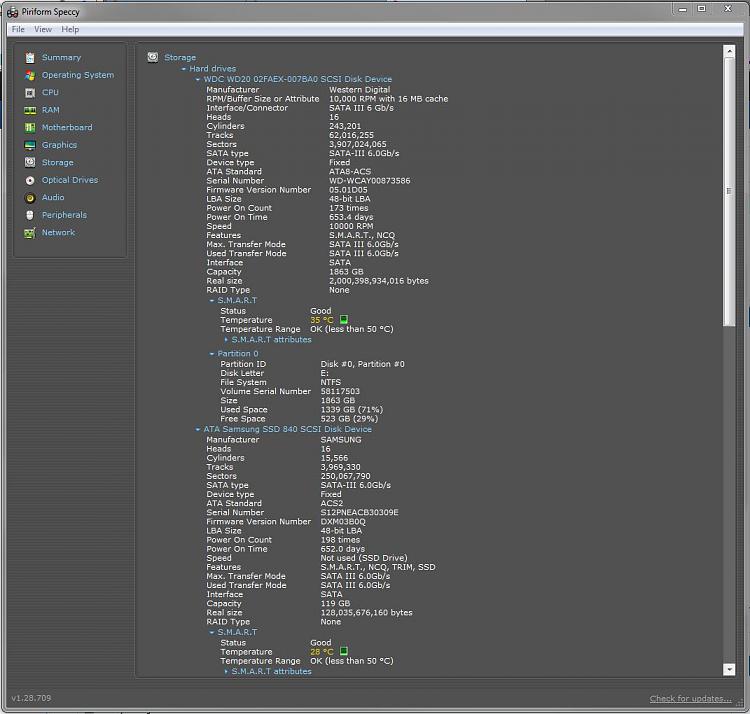Open the CPU section
Image resolution: width=750 pixels, height=714 pixels.
[x=50, y=92]
